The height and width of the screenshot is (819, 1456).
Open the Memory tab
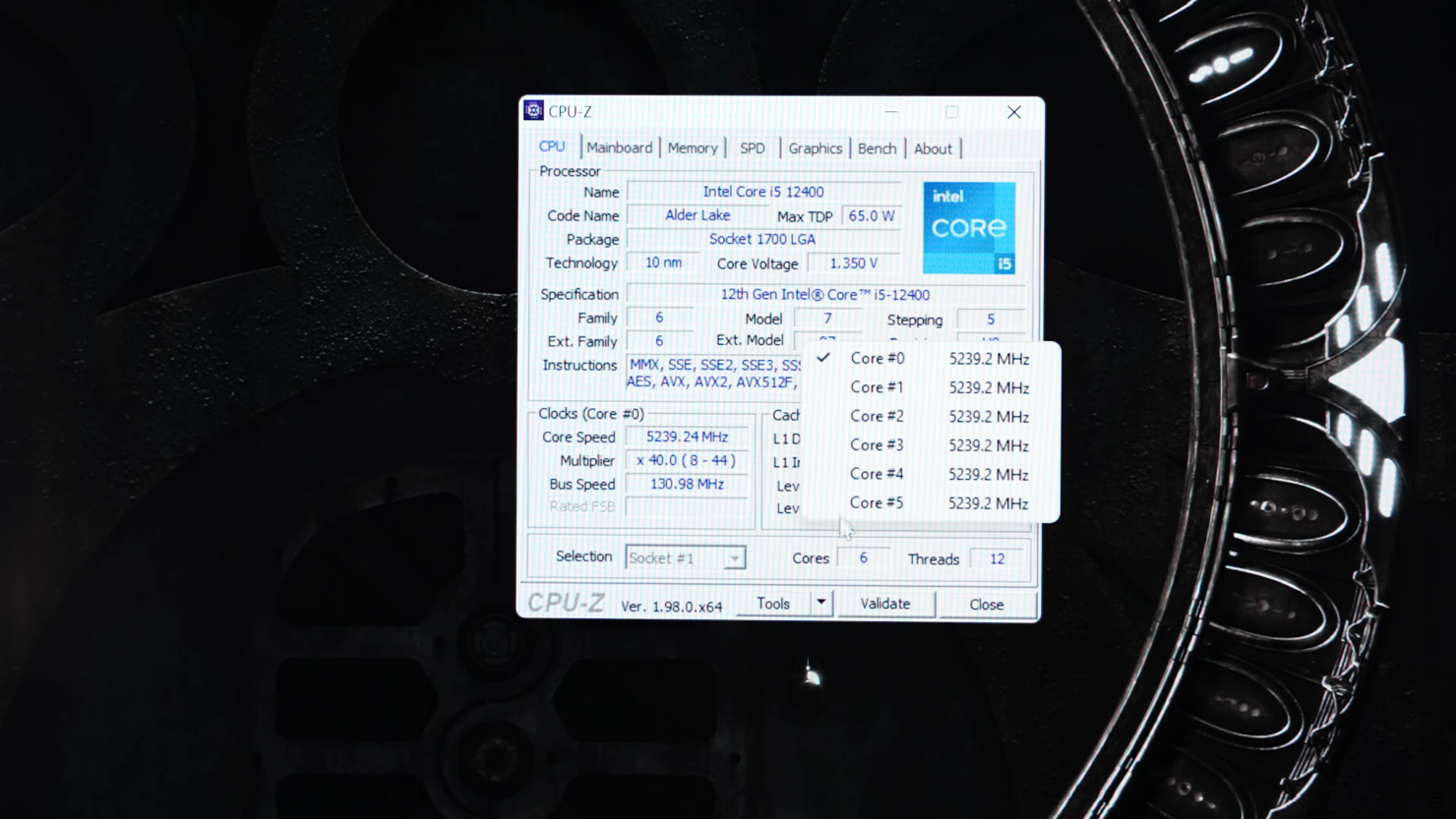pyautogui.click(x=693, y=147)
